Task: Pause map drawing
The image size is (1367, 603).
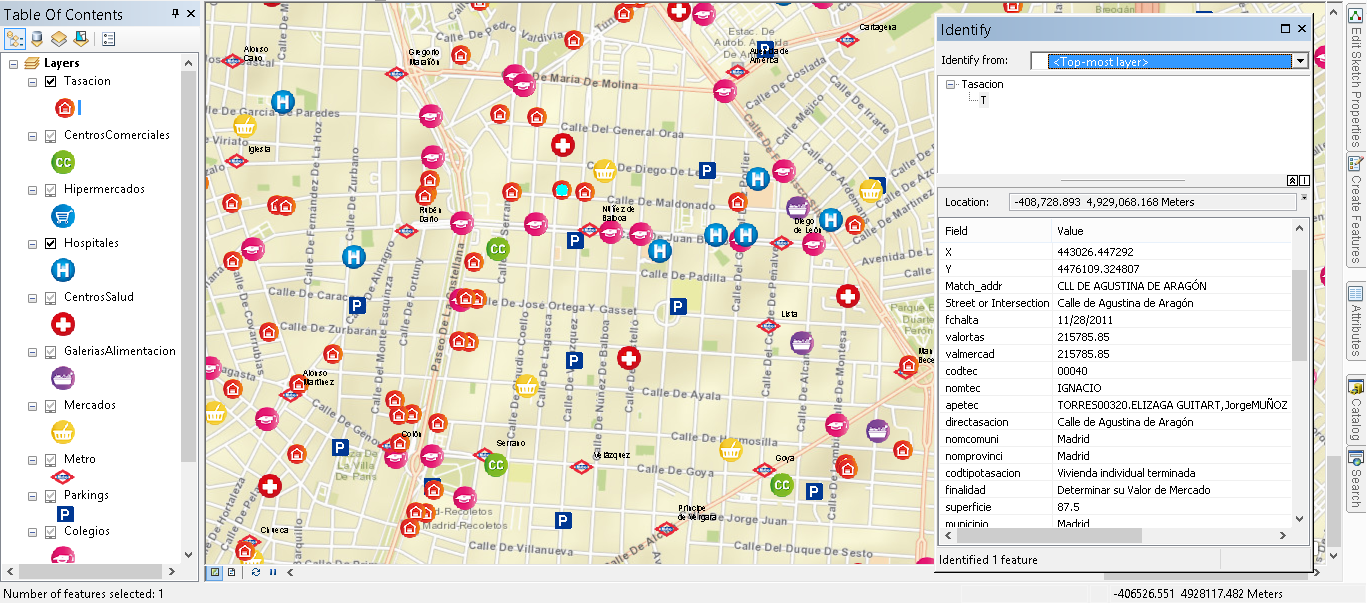Action: coord(272,572)
